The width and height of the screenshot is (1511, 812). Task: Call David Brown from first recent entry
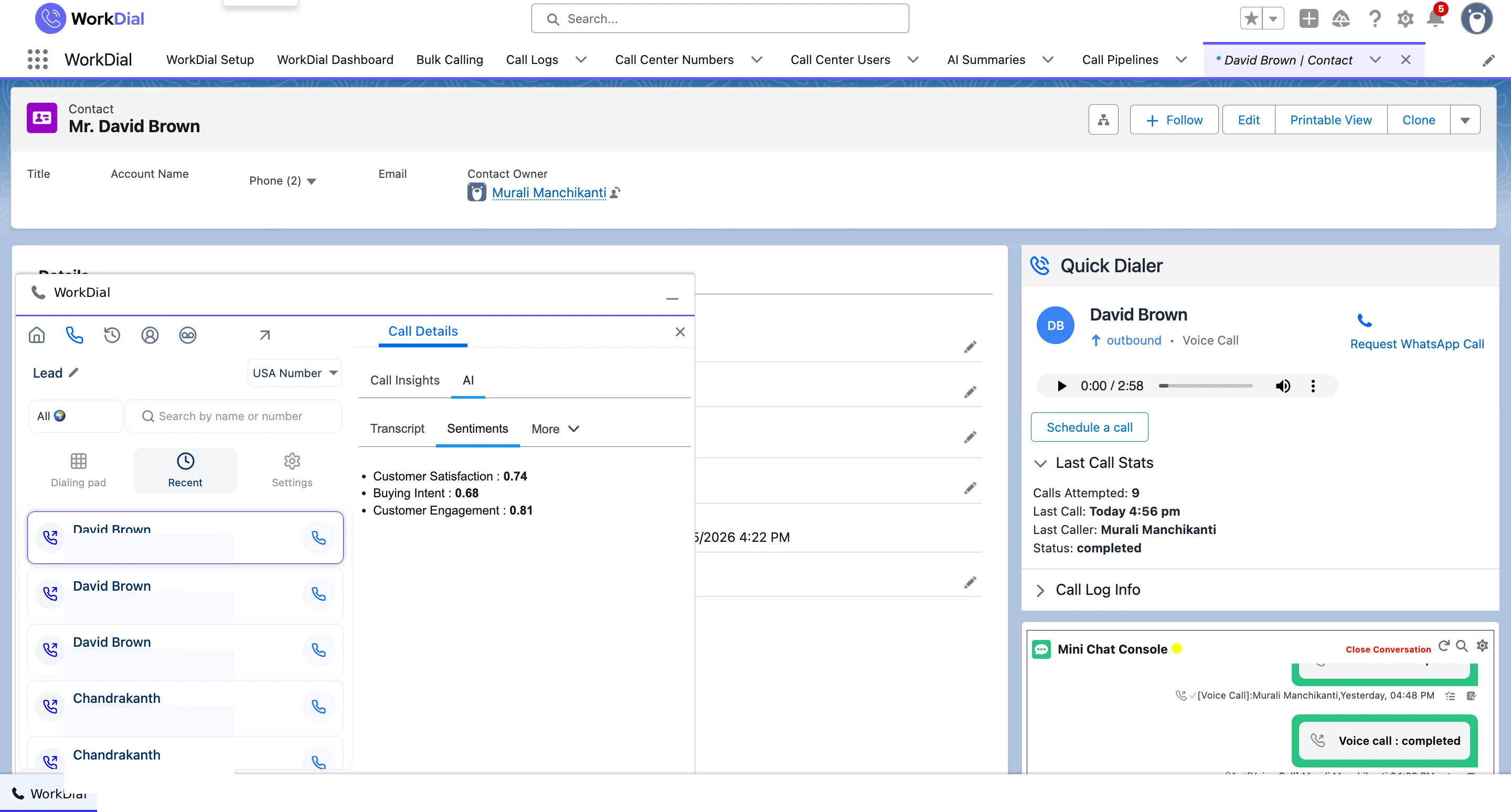(x=318, y=538)
